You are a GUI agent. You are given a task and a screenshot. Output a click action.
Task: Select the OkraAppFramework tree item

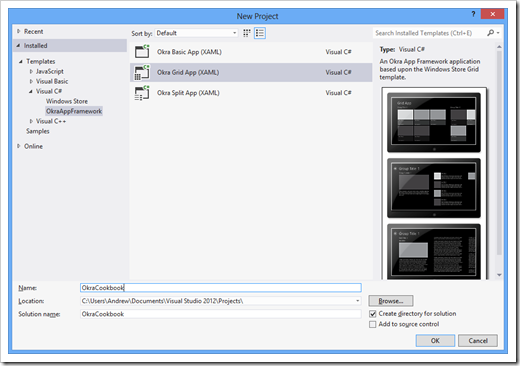[74, 111]
